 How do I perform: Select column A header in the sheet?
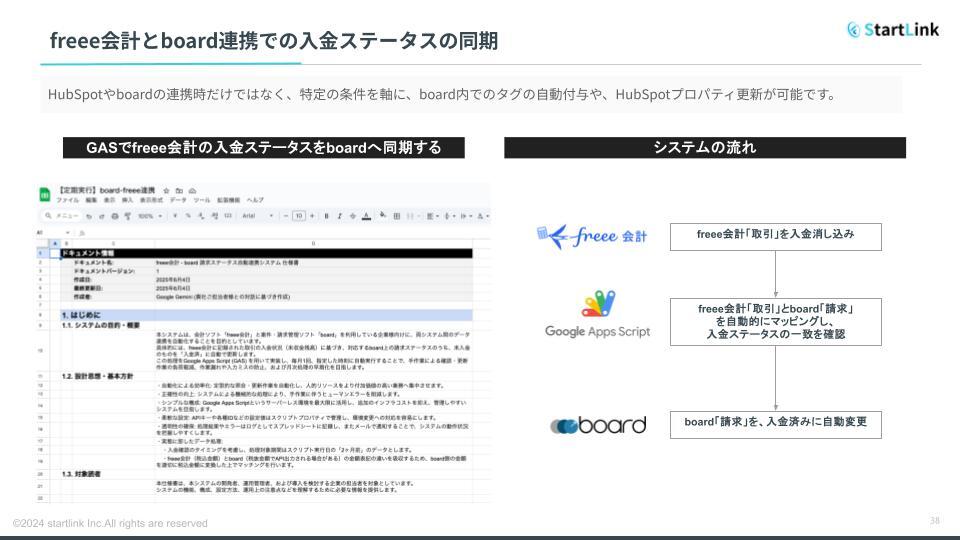55,244
